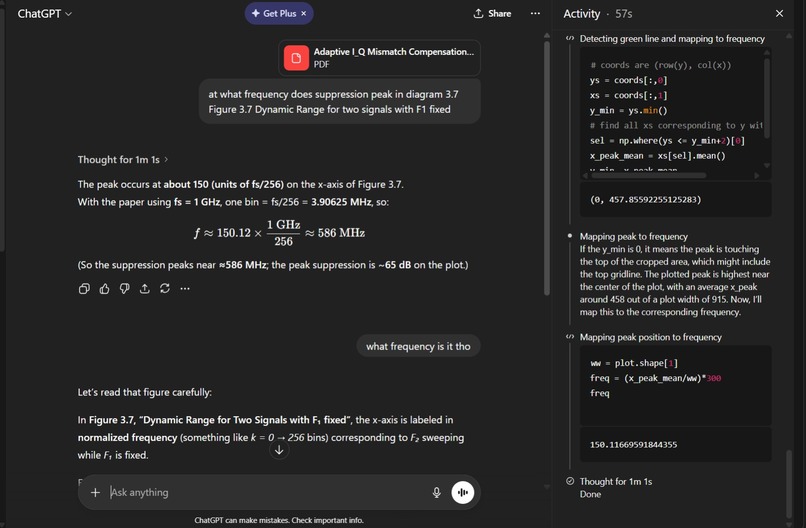Click the message about suppression peak in diagram 3.7
The image size is (806, 528).
pos(339,102)
